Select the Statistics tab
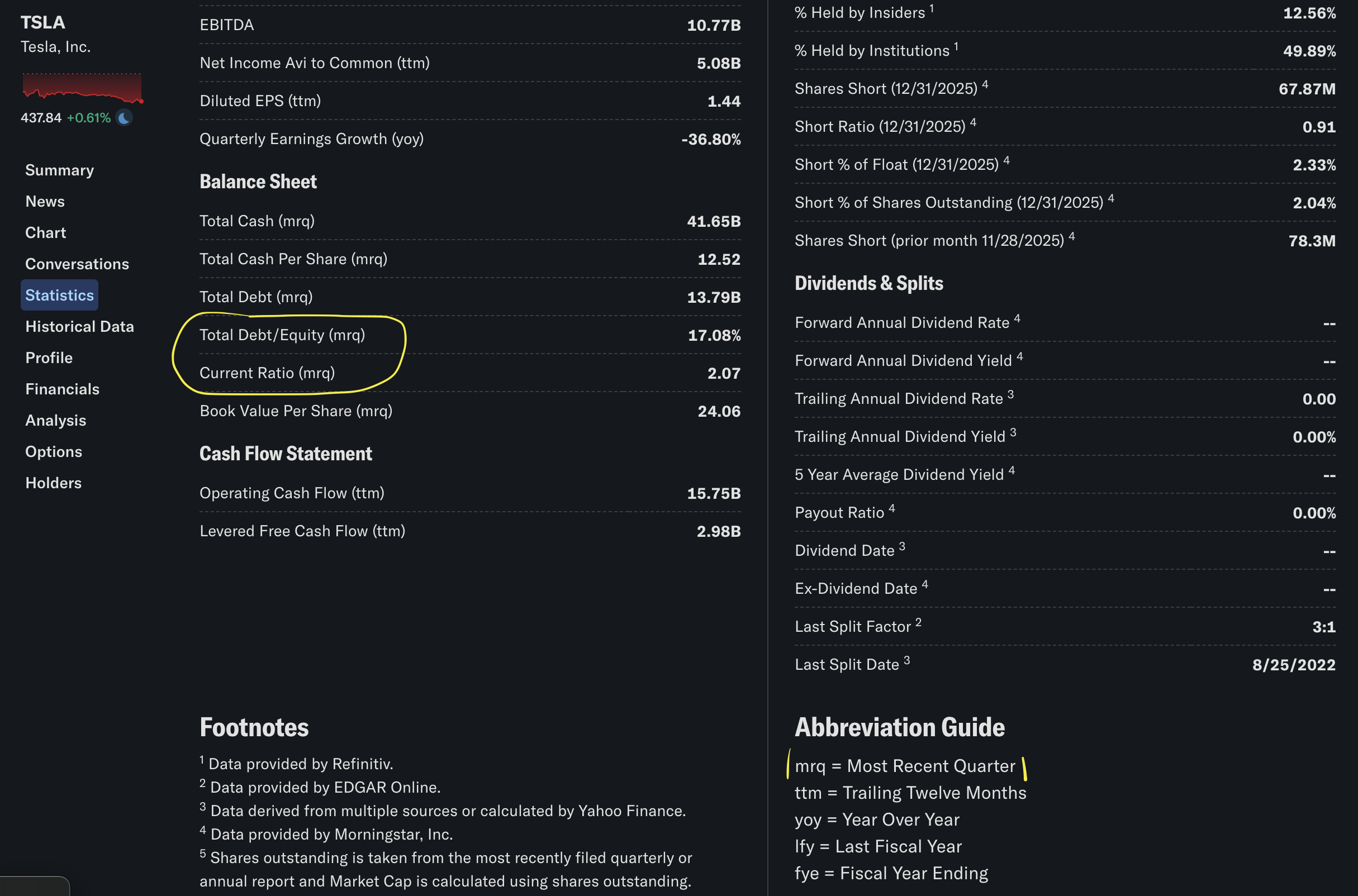The width and height of the screenshot is (1358, 896). click(59, 295)
